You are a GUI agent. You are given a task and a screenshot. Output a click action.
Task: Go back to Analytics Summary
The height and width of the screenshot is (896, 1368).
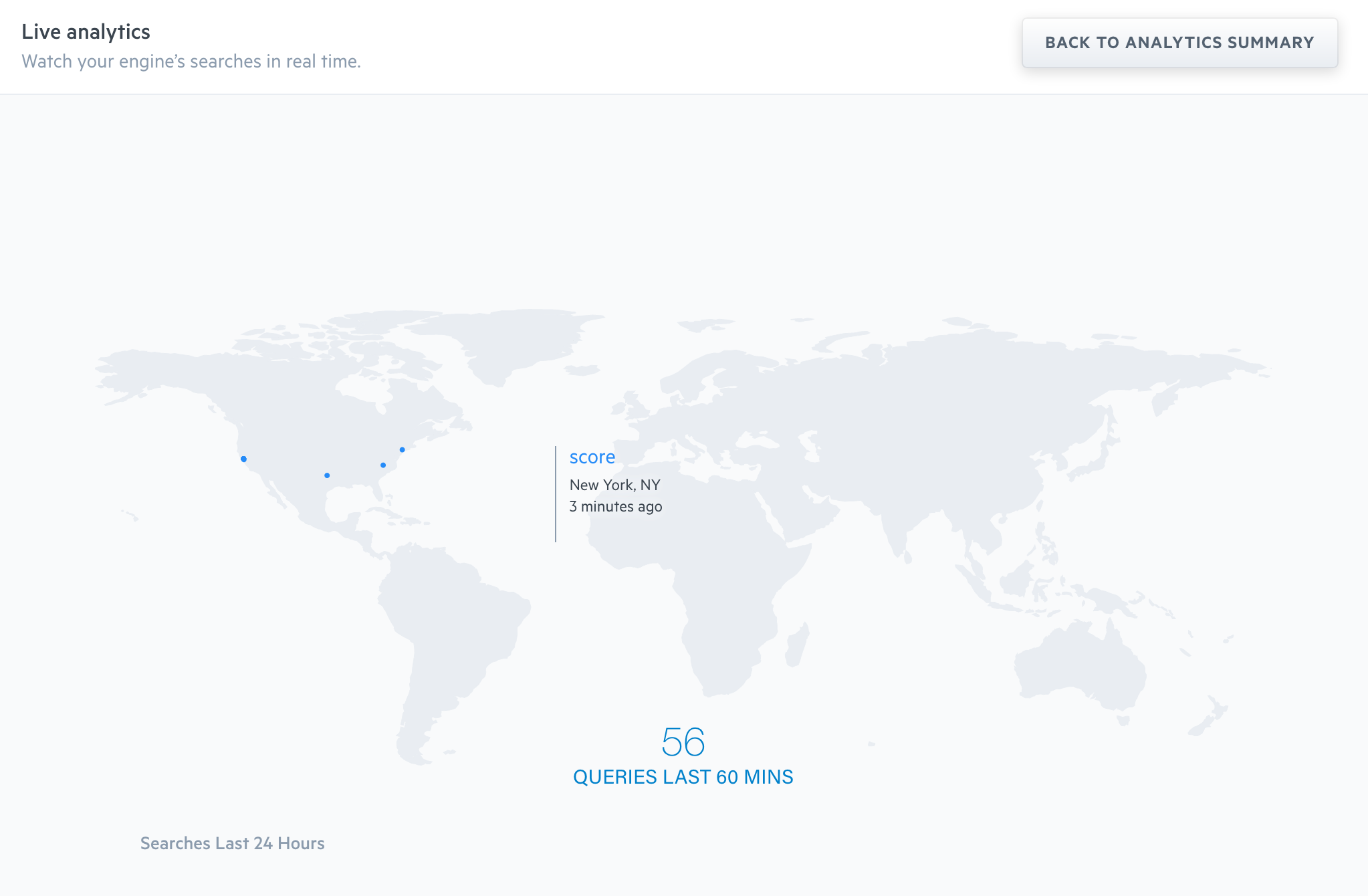pyautogui.click(x=1179, y=43)
